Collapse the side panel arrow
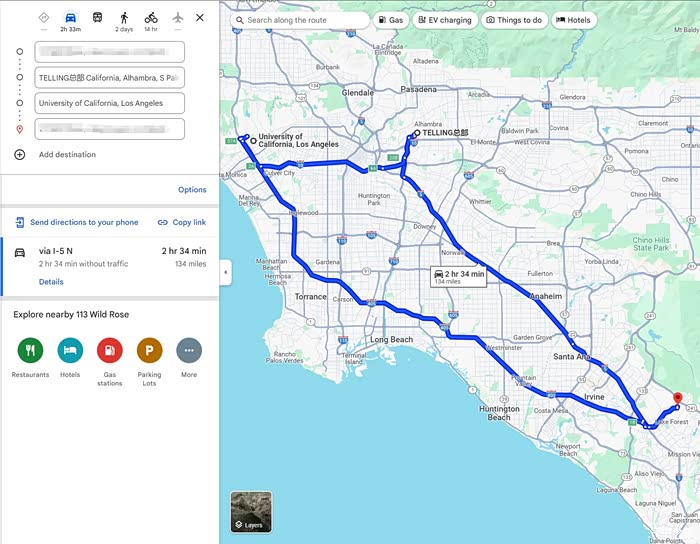700x544 pixels. coord(225,272)
